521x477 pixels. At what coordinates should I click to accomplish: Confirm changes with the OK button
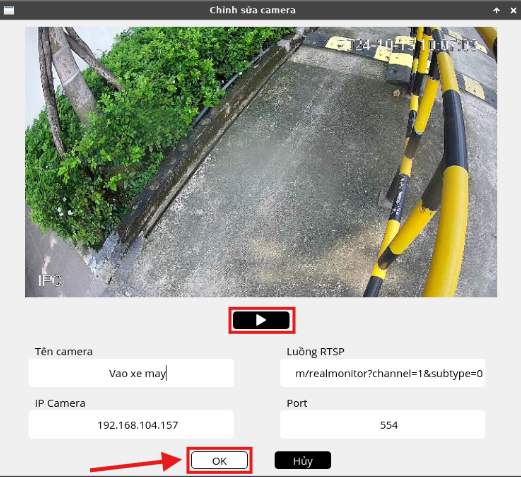219,461
